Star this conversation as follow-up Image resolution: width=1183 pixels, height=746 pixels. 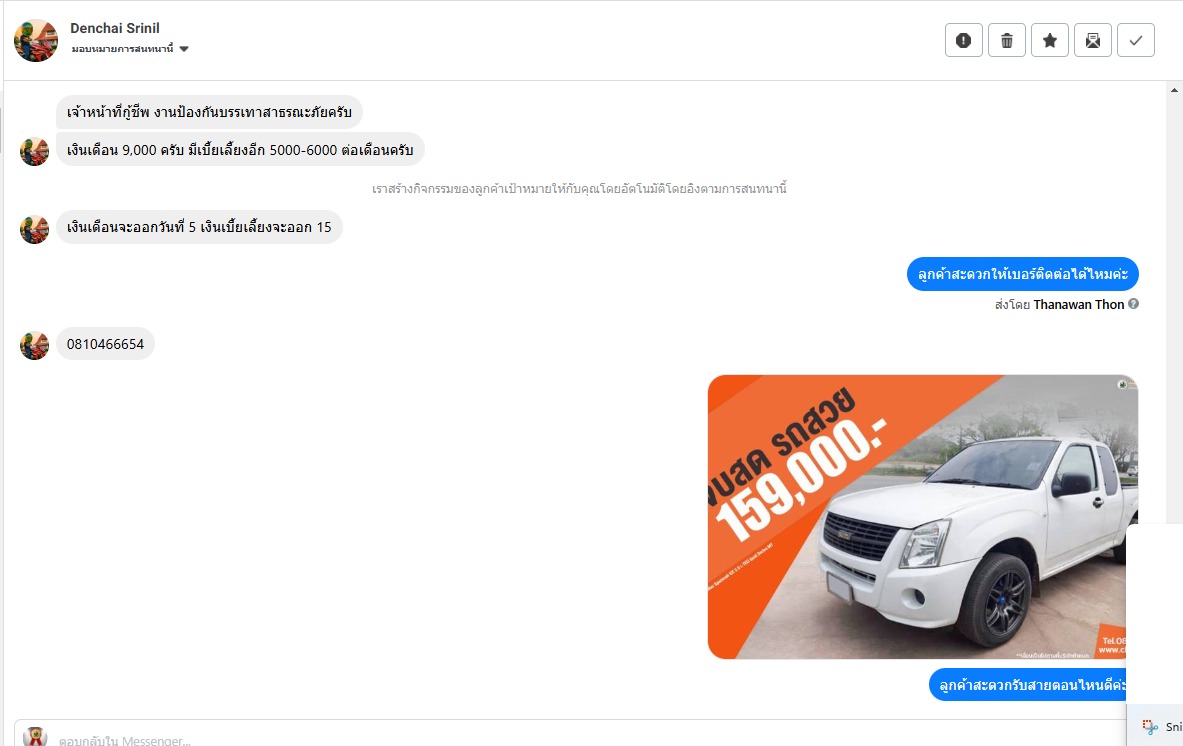[1049, 40]
